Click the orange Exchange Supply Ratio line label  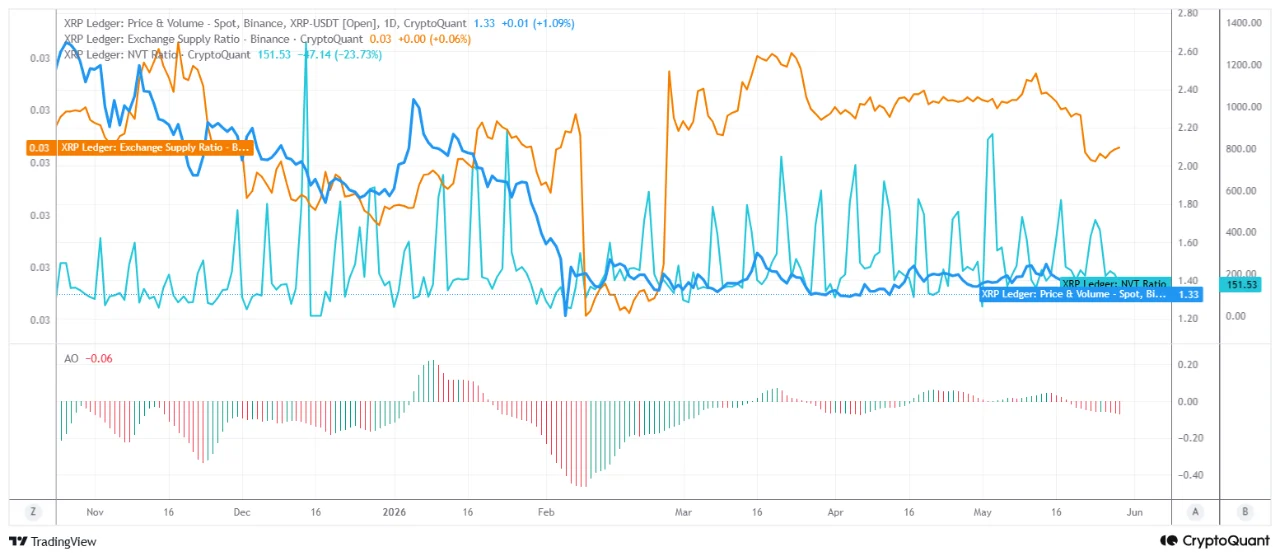pos(155,147)
